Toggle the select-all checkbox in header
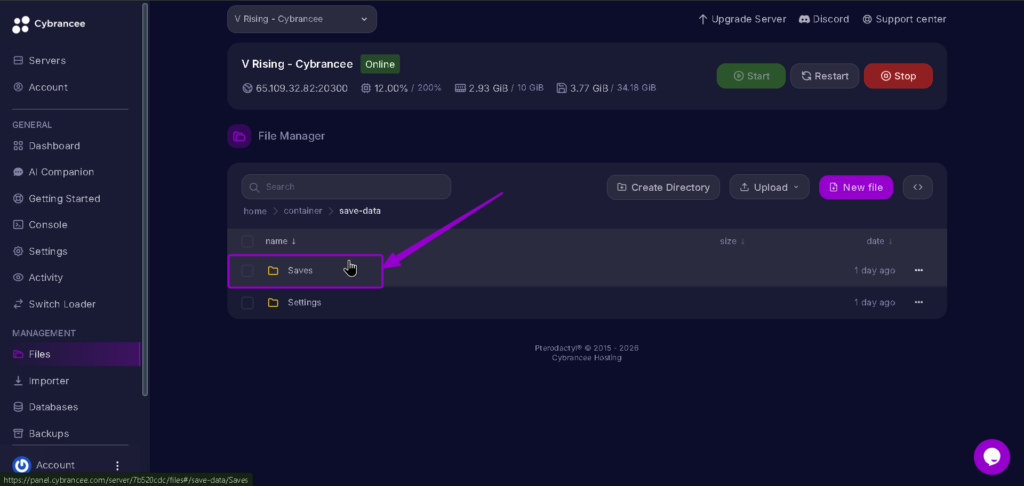 (248, 241)
